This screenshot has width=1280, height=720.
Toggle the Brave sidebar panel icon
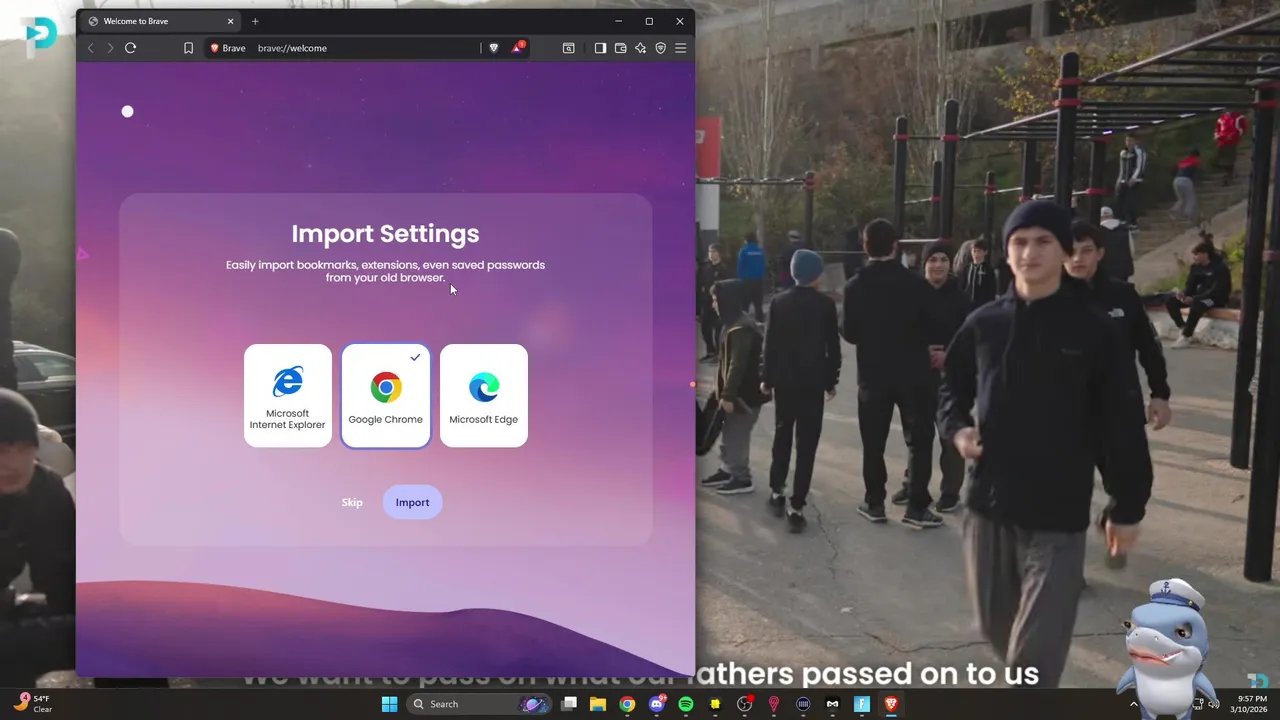(x=600, y=48)
